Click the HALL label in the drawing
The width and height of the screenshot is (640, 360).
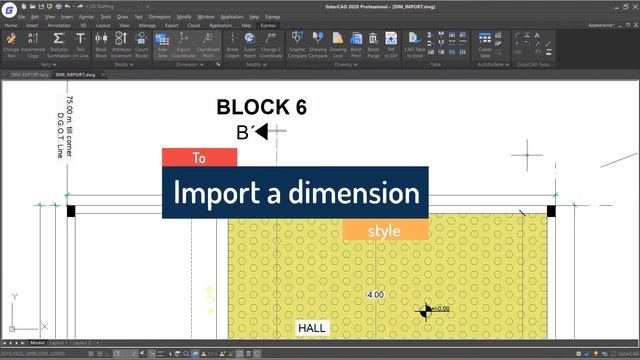pos(312,328)
